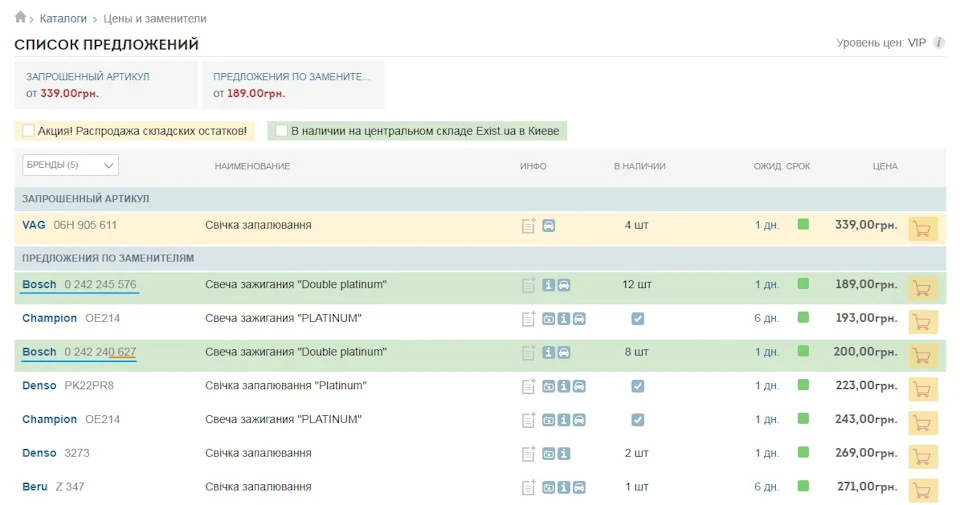
Task: Select 'Свічка запалювання "Platinum"' name text
Action: [286, 386]
